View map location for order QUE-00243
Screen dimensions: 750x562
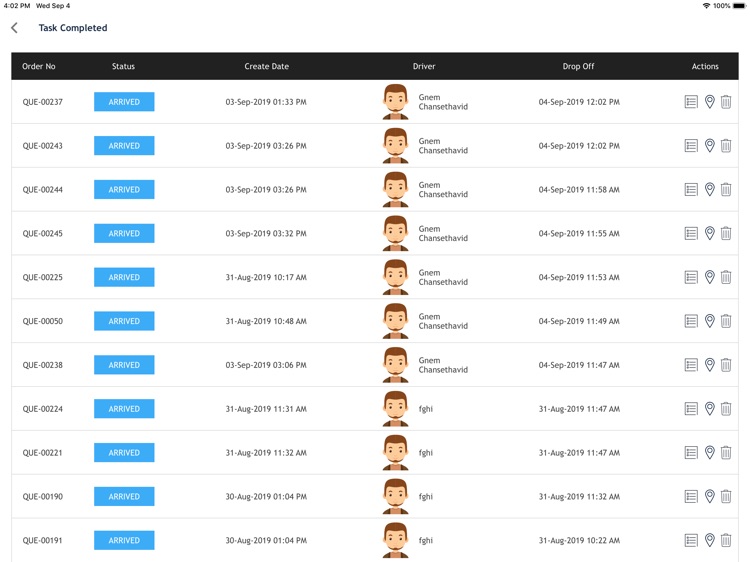pos(709,145)
